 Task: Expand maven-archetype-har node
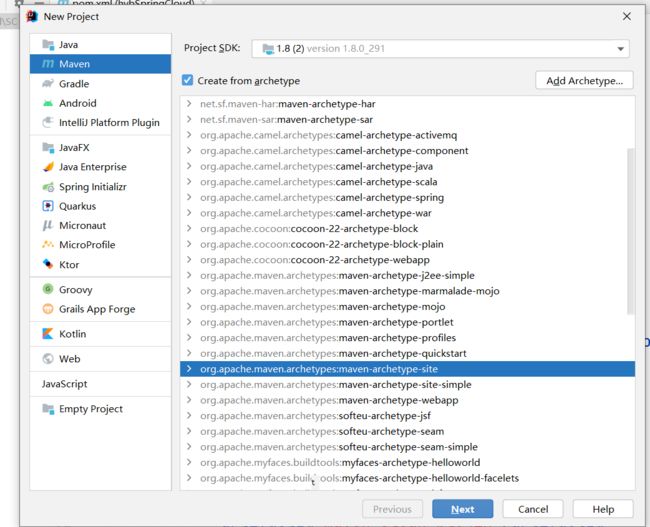coord(189,103)
